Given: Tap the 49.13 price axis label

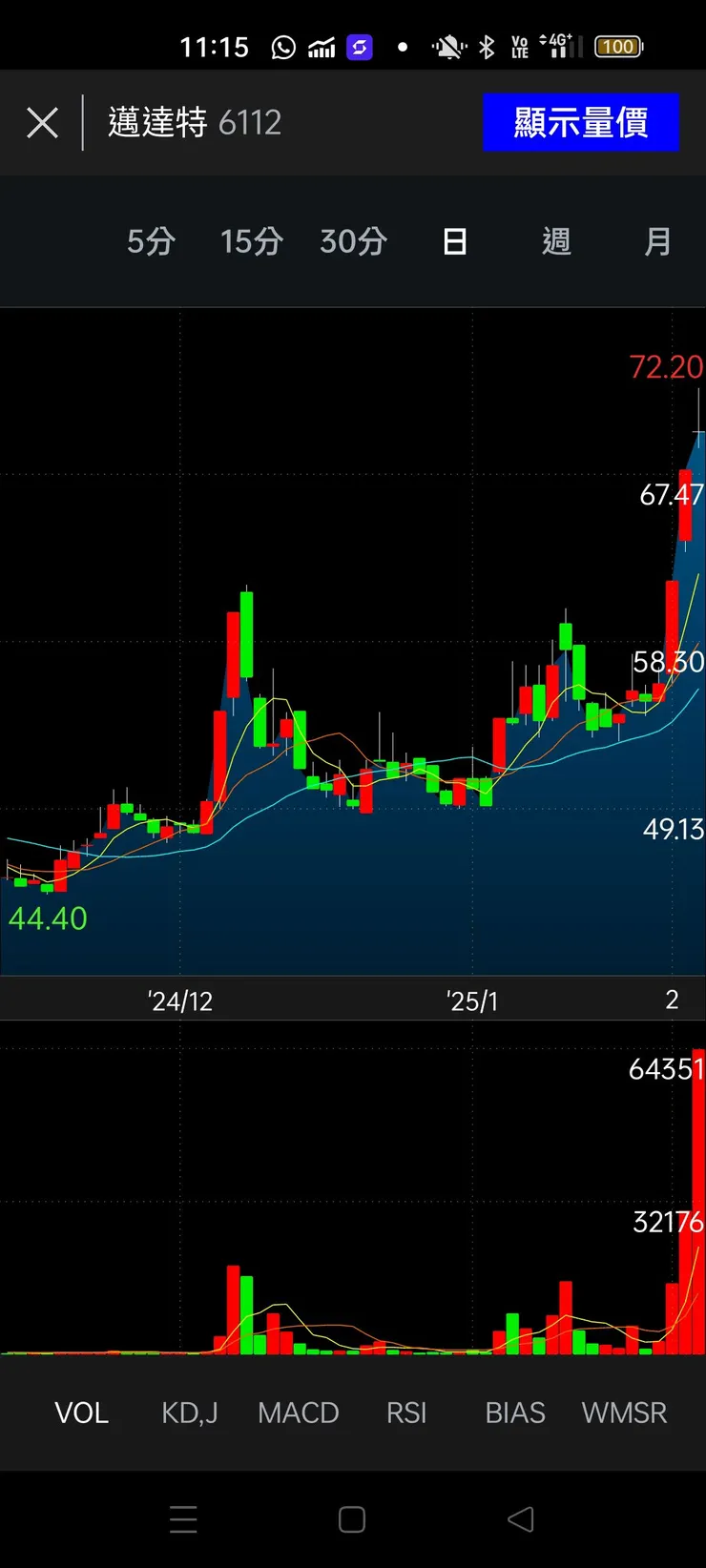Looking at the screenshot, I should [674, 829].
